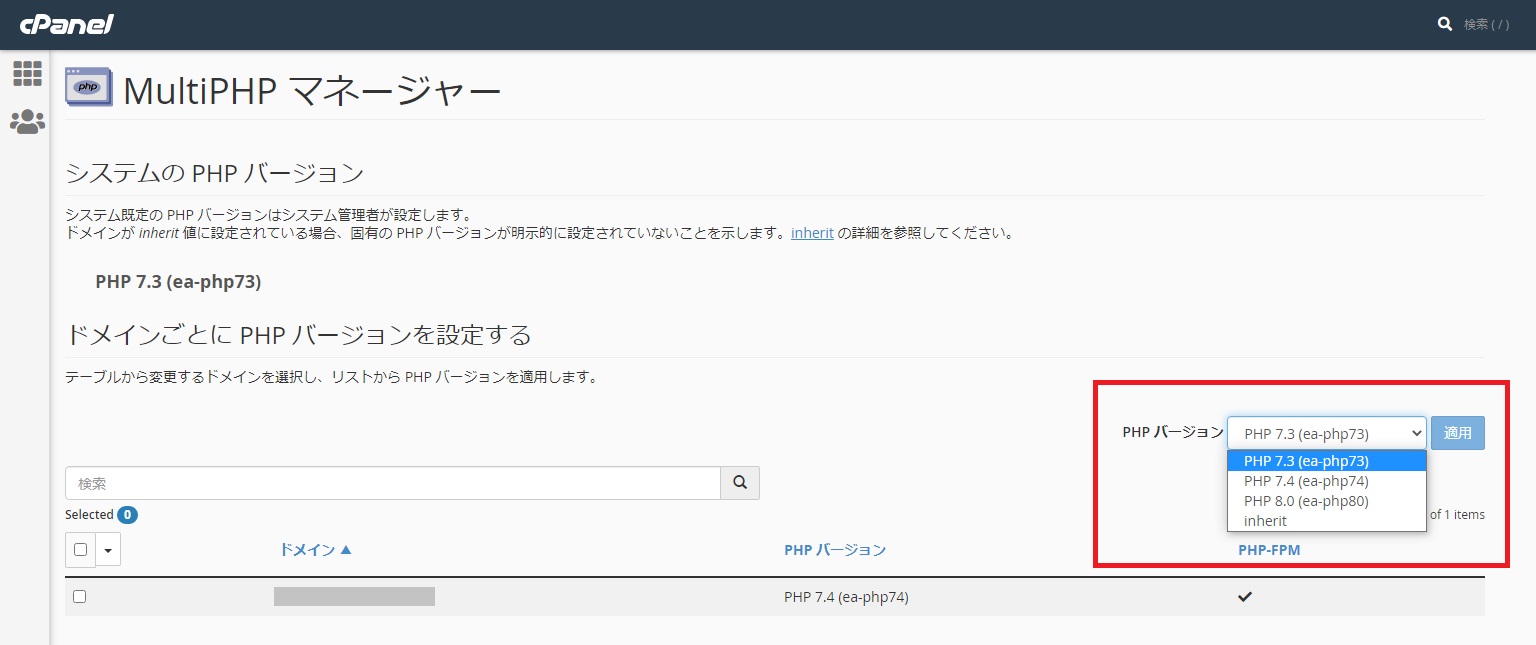
Task: Click the cPanel logo
Action: click(66, 23)
